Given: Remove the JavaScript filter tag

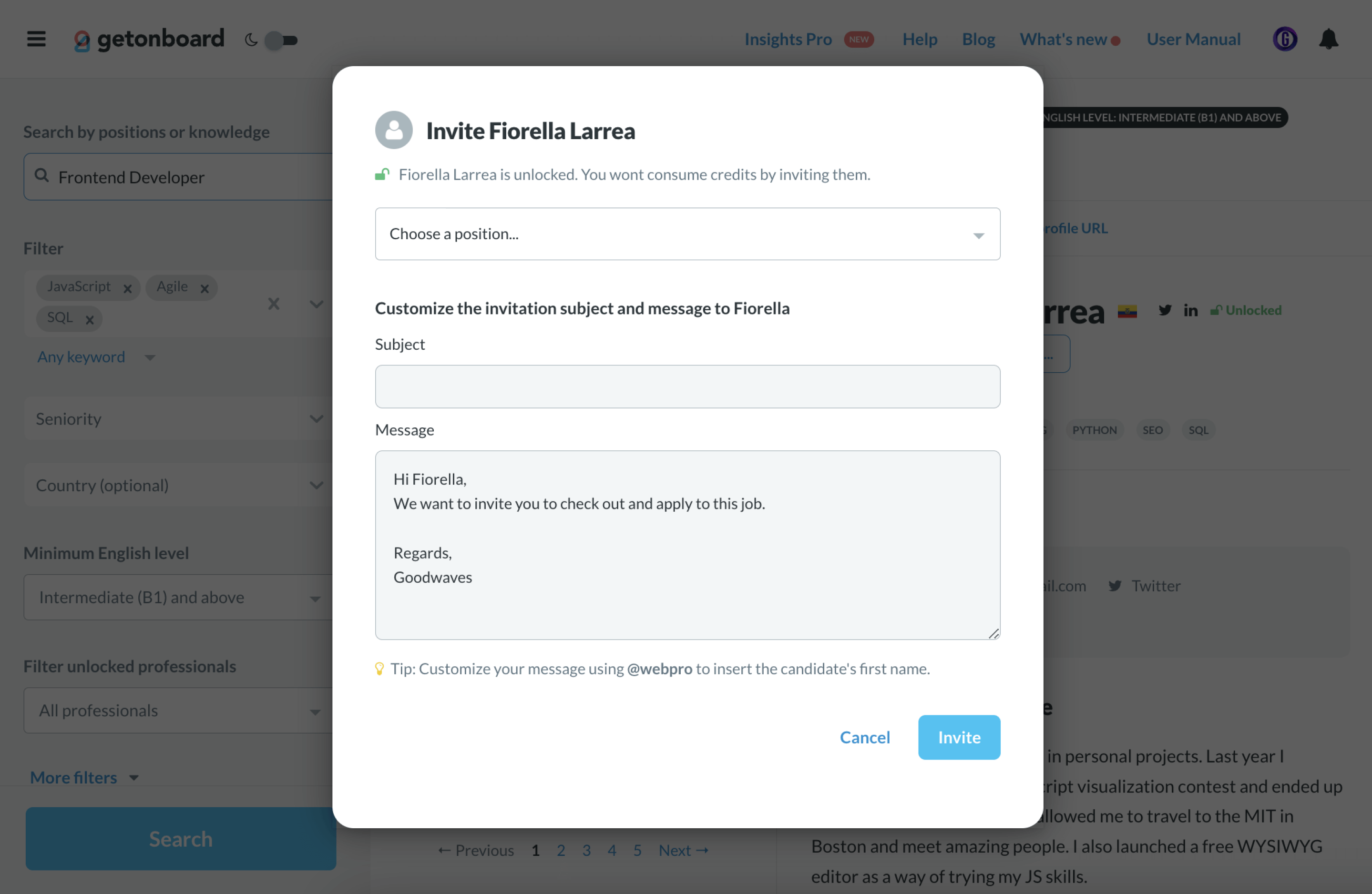Looking at the screenshot, I should [x=127, y=288].
